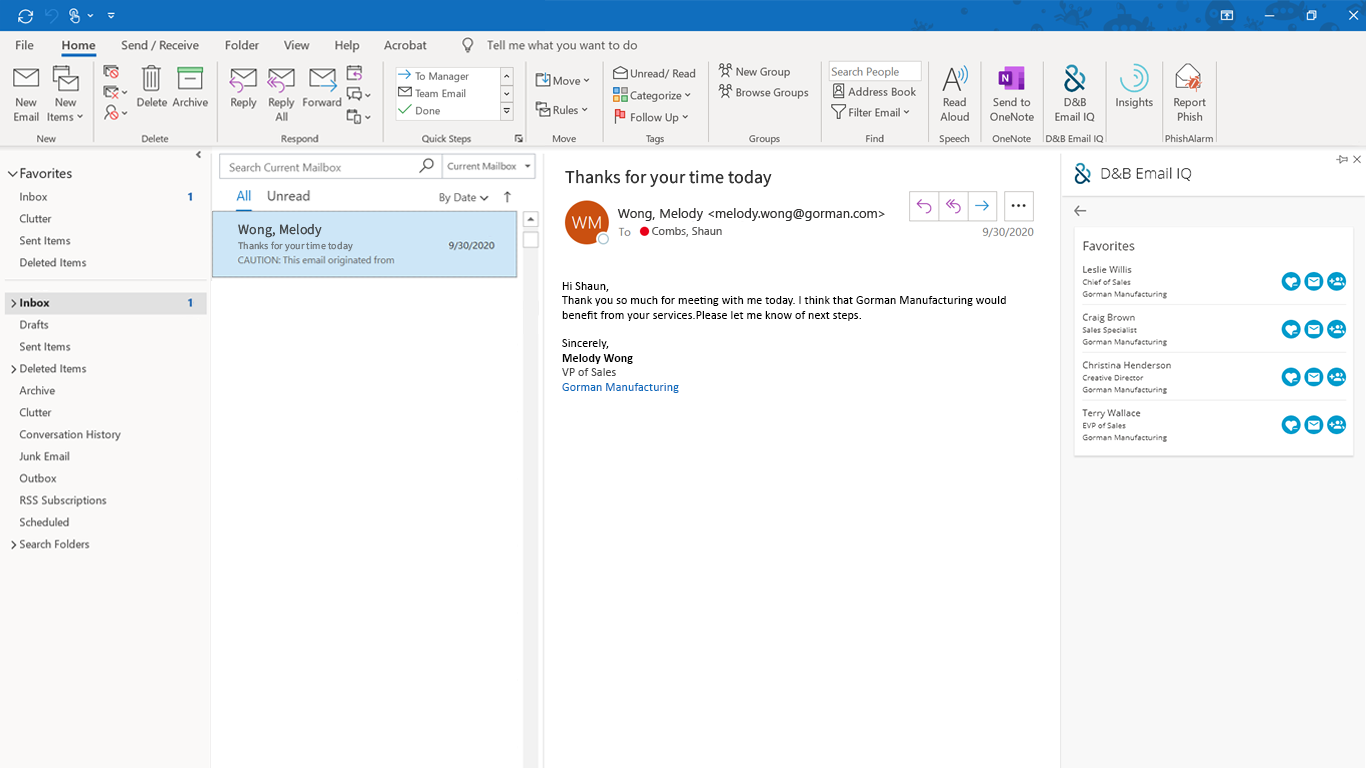Open the Current Mailbox scope dropdown

click(489, 166)
